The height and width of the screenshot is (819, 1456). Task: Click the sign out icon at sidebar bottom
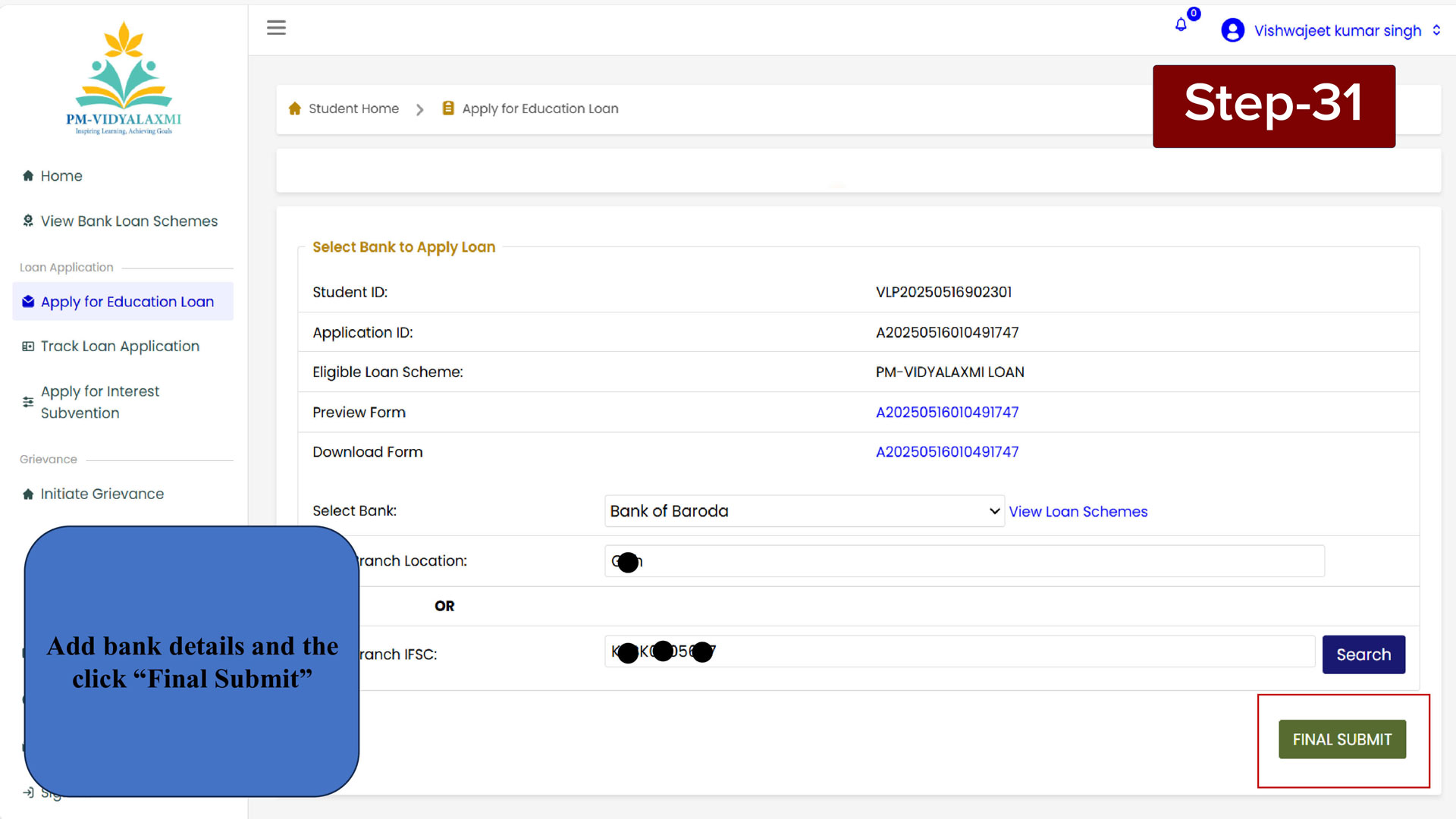pos(28,792)
